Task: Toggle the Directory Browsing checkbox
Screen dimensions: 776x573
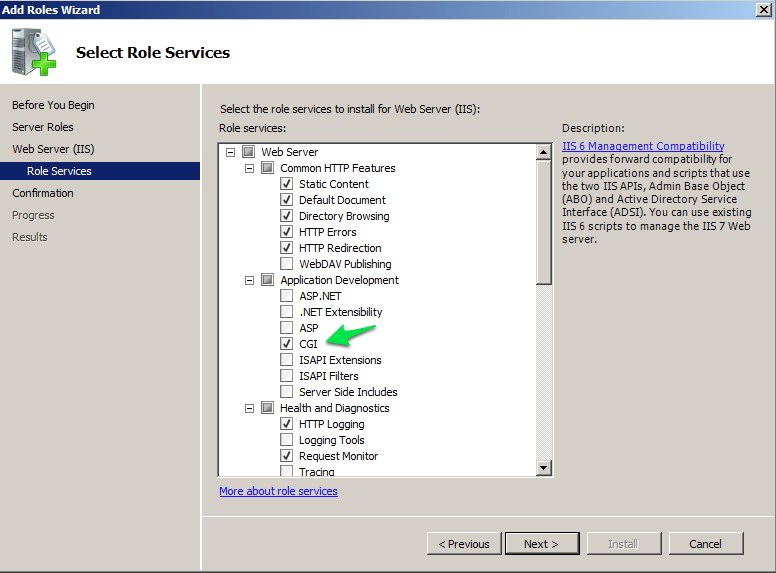Action: click(x=287, y=216)
